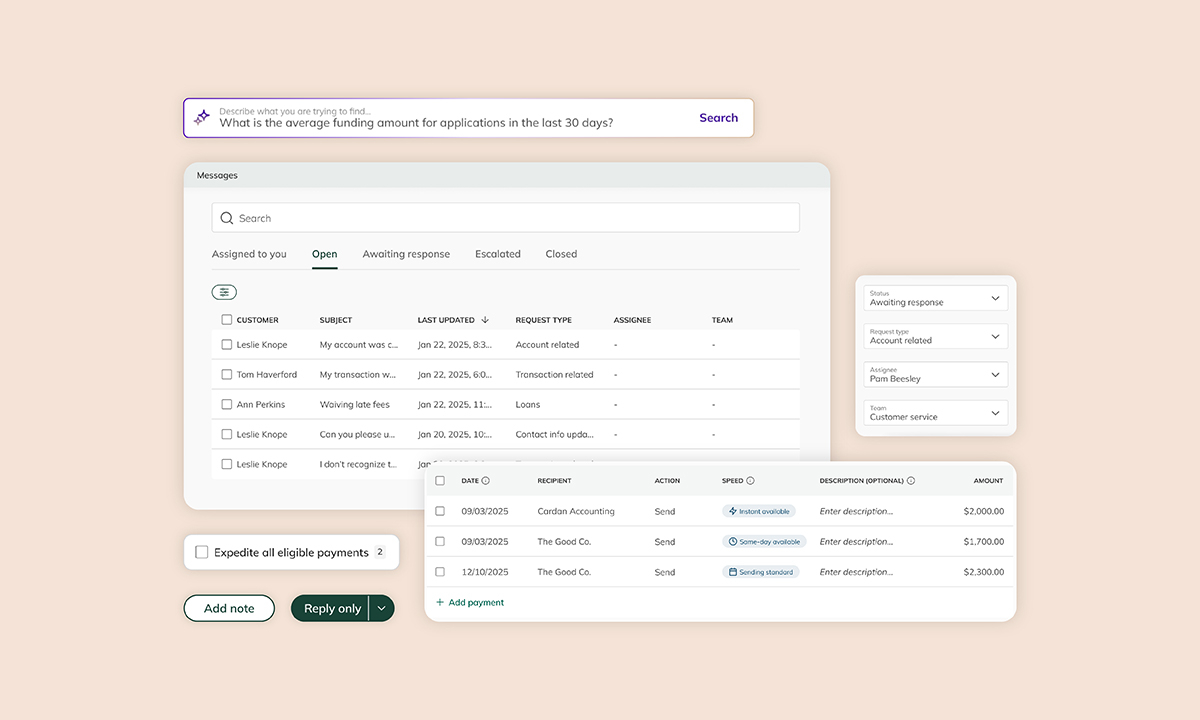Switch to the Escalated tab

pos(498,254)
